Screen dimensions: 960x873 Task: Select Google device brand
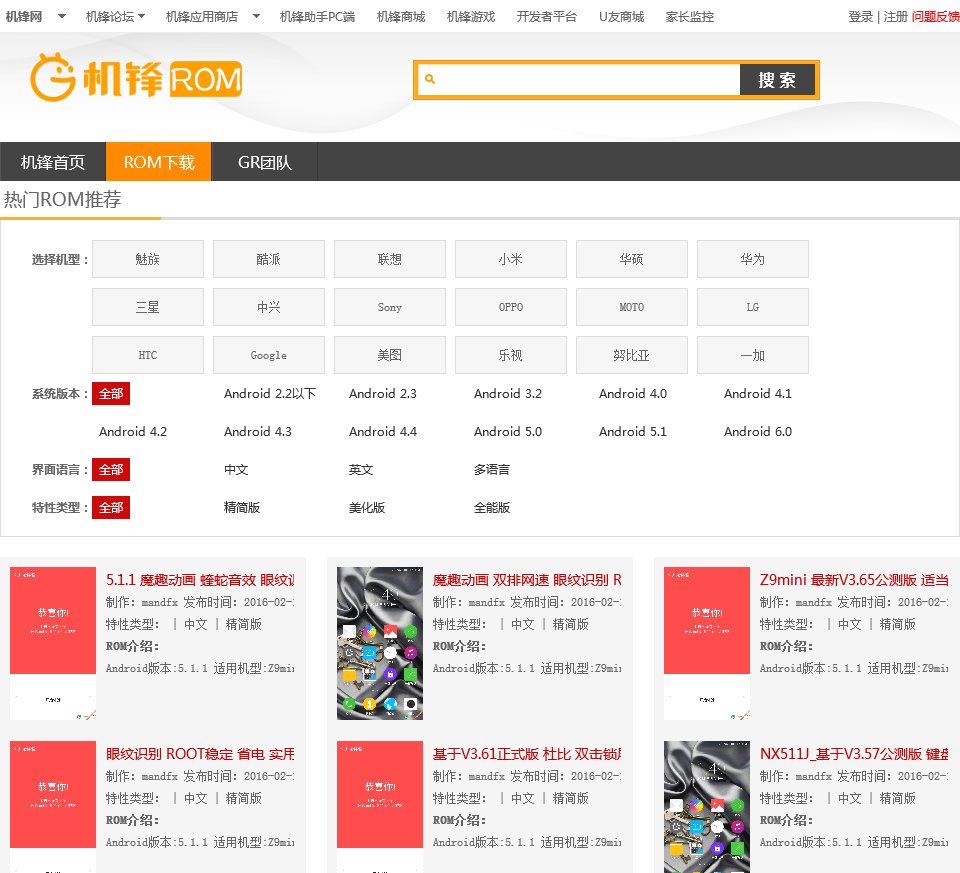[269, 355]
